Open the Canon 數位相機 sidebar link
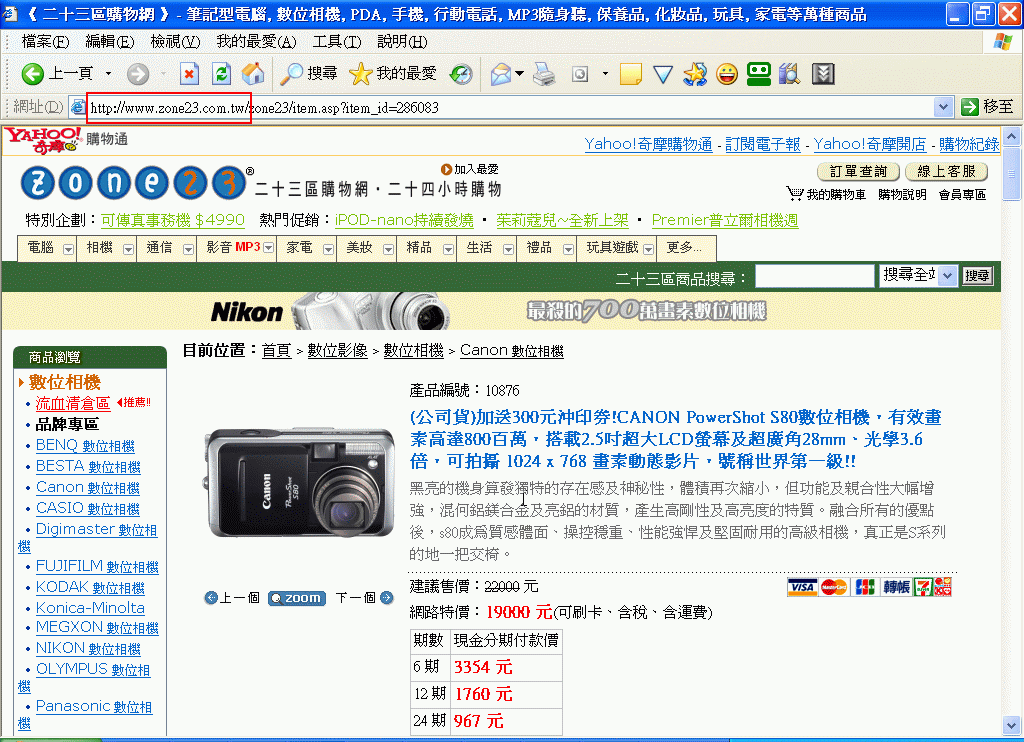Image resolution: width=1024 pixels, height=742 pixels. (88, 487)
